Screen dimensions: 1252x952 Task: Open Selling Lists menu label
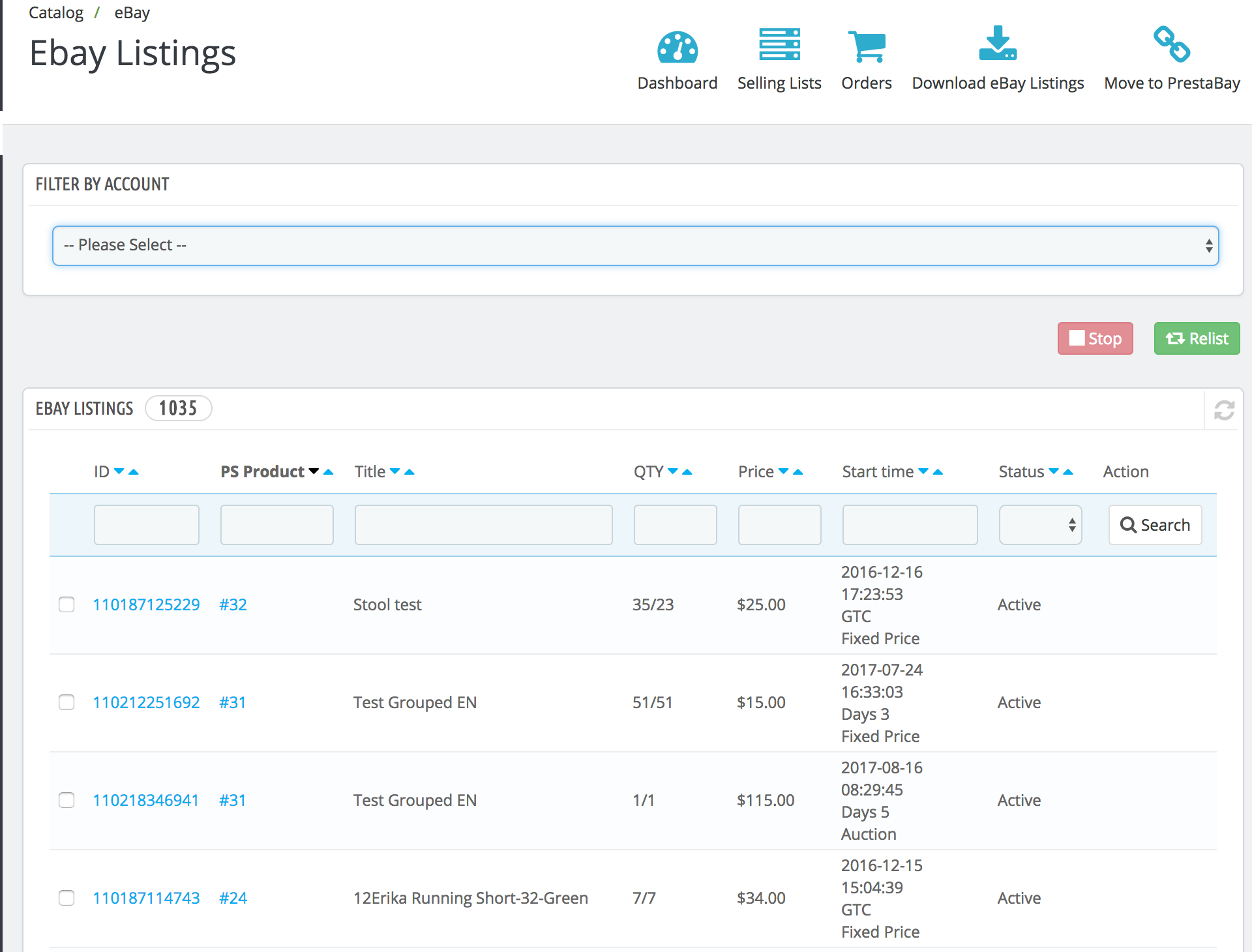779,83
